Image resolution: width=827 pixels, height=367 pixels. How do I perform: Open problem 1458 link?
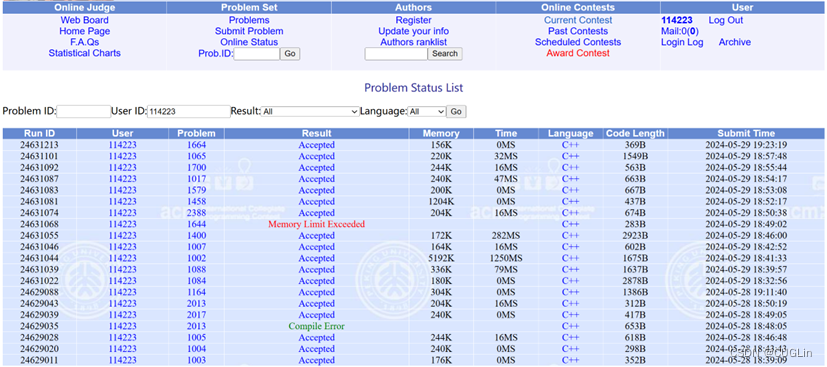[196, 201]
